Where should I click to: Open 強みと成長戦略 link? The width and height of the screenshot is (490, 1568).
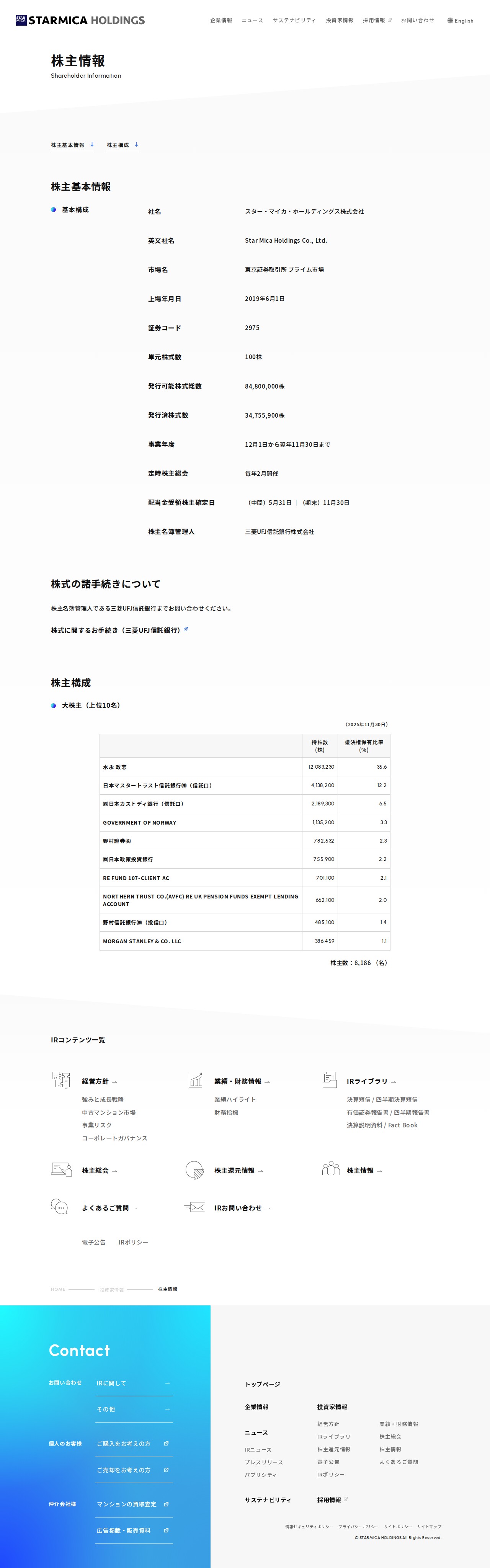point(103,1099)
